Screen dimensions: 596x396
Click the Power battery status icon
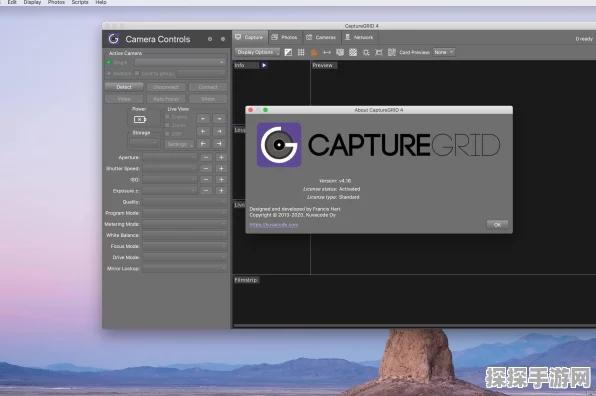pos(140,120)
